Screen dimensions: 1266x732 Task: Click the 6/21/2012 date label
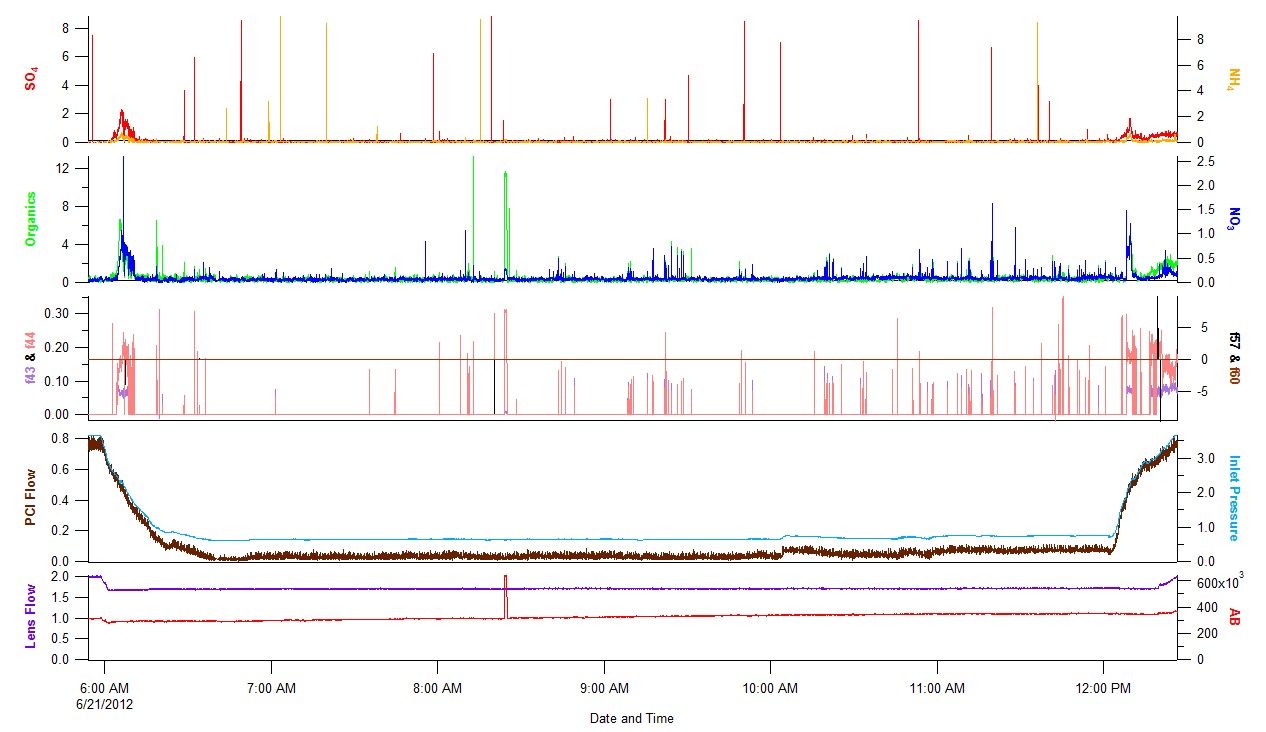click(x=105, y=703)
